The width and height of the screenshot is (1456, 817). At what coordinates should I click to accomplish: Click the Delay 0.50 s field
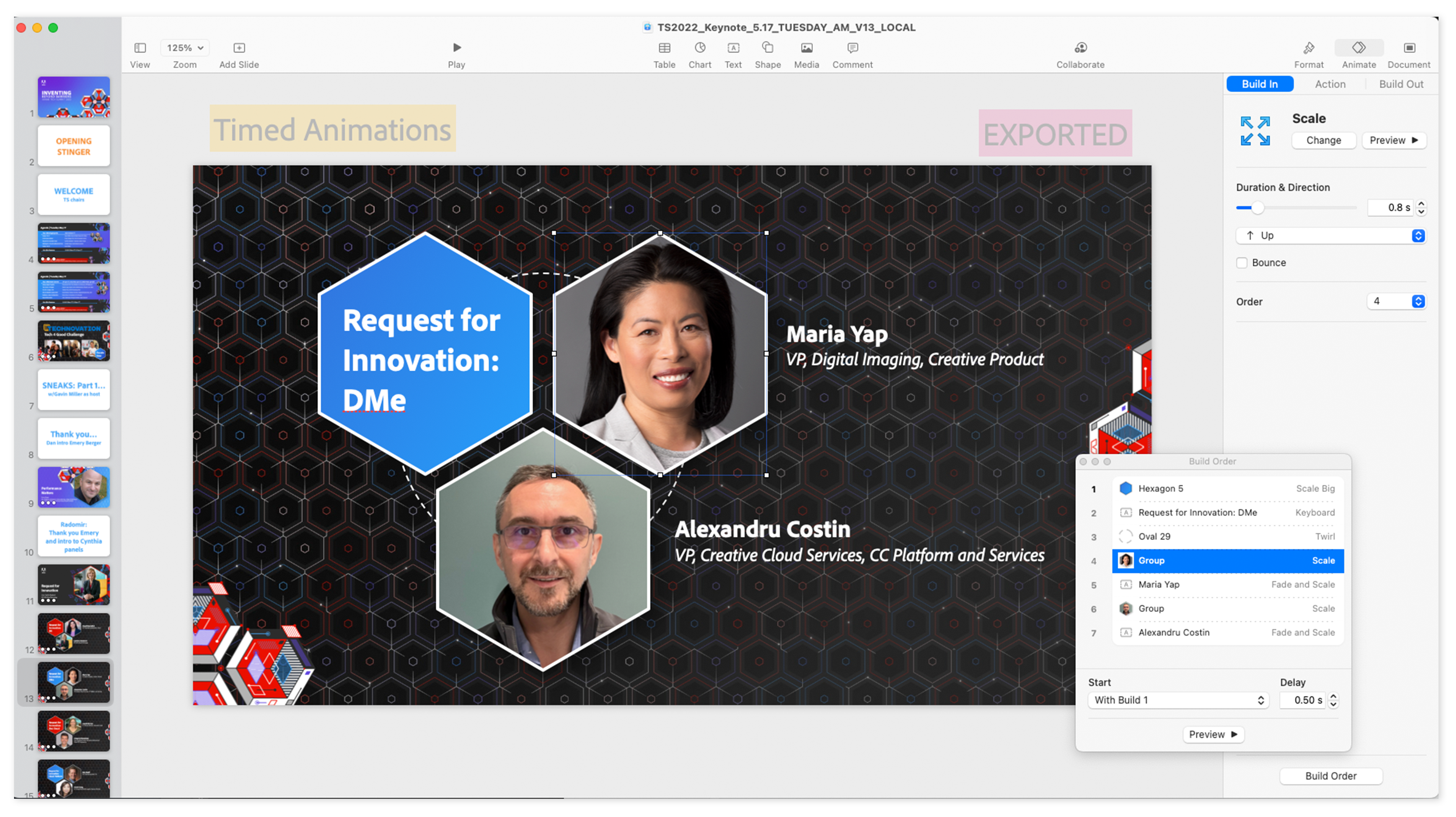[x=1302, y=700]
